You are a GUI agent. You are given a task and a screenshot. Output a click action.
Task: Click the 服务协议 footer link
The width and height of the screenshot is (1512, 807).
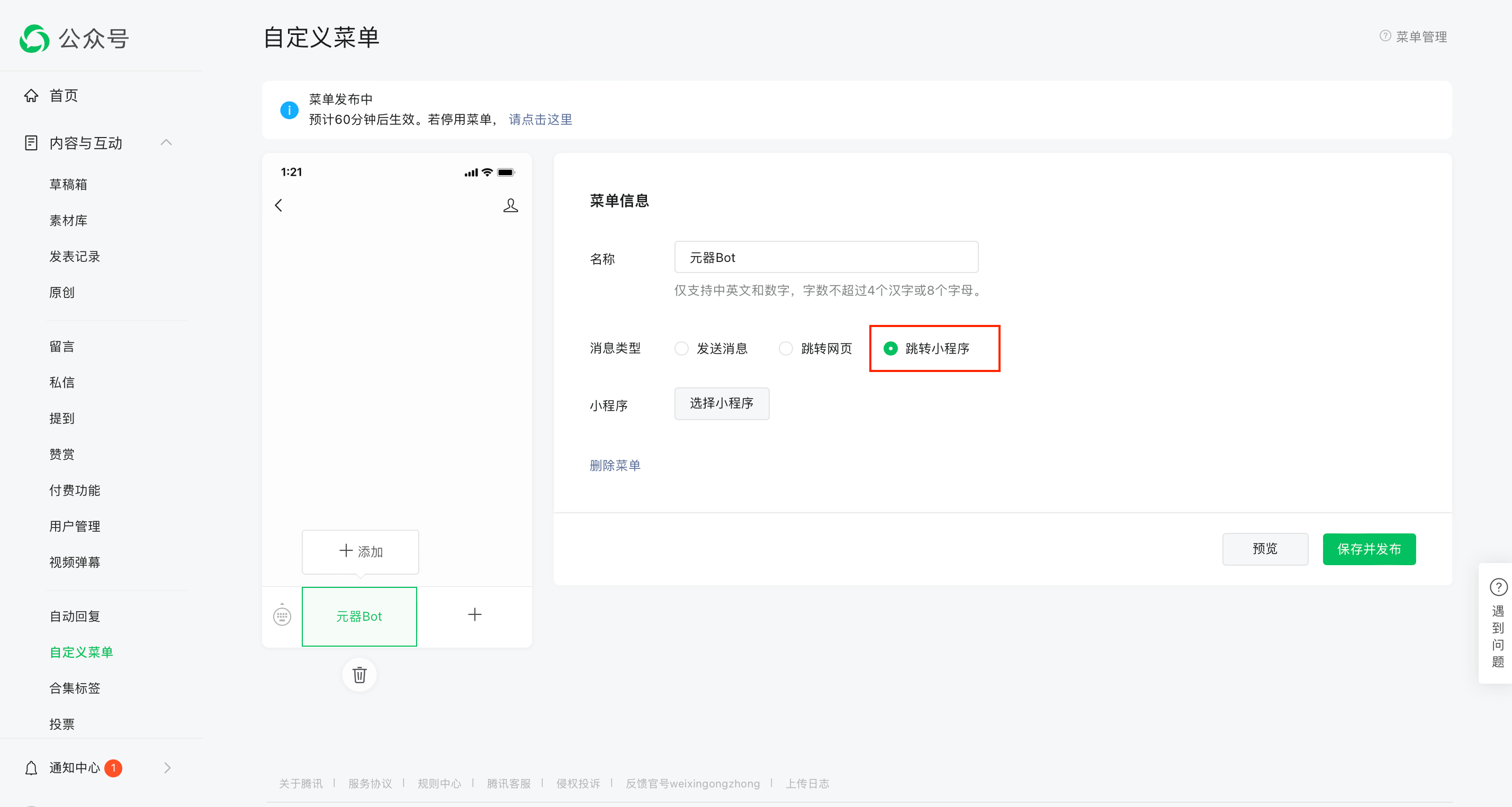(371, 784)
